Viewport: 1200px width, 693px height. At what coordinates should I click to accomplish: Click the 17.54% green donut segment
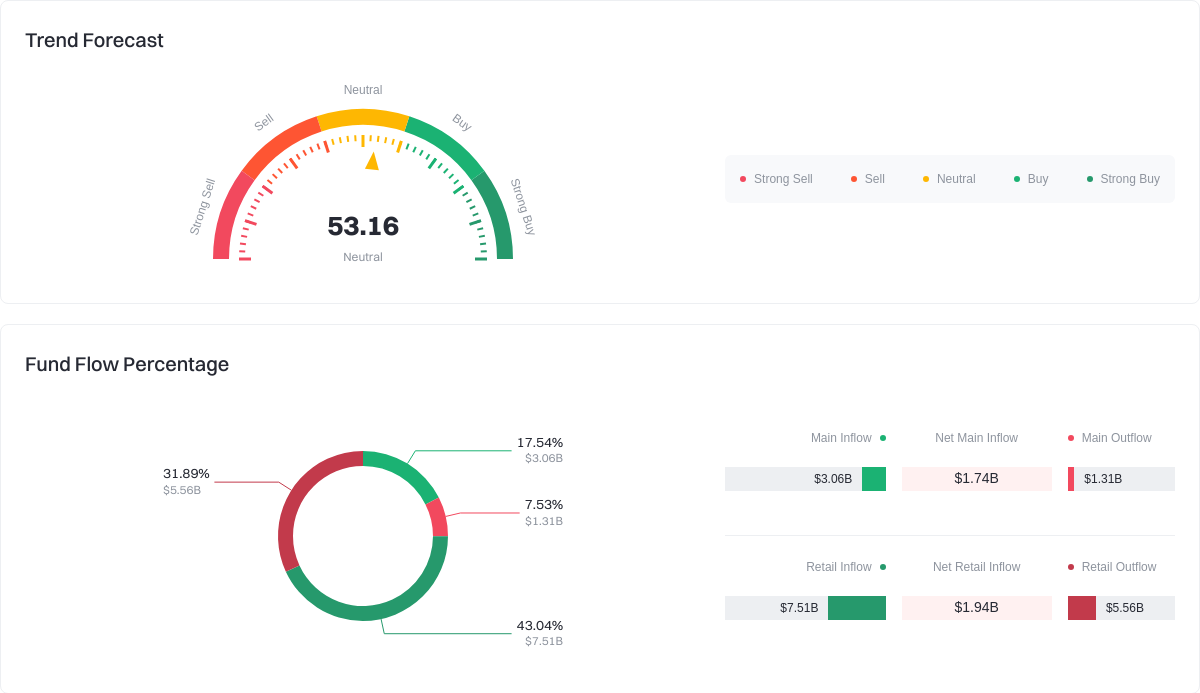402,468
